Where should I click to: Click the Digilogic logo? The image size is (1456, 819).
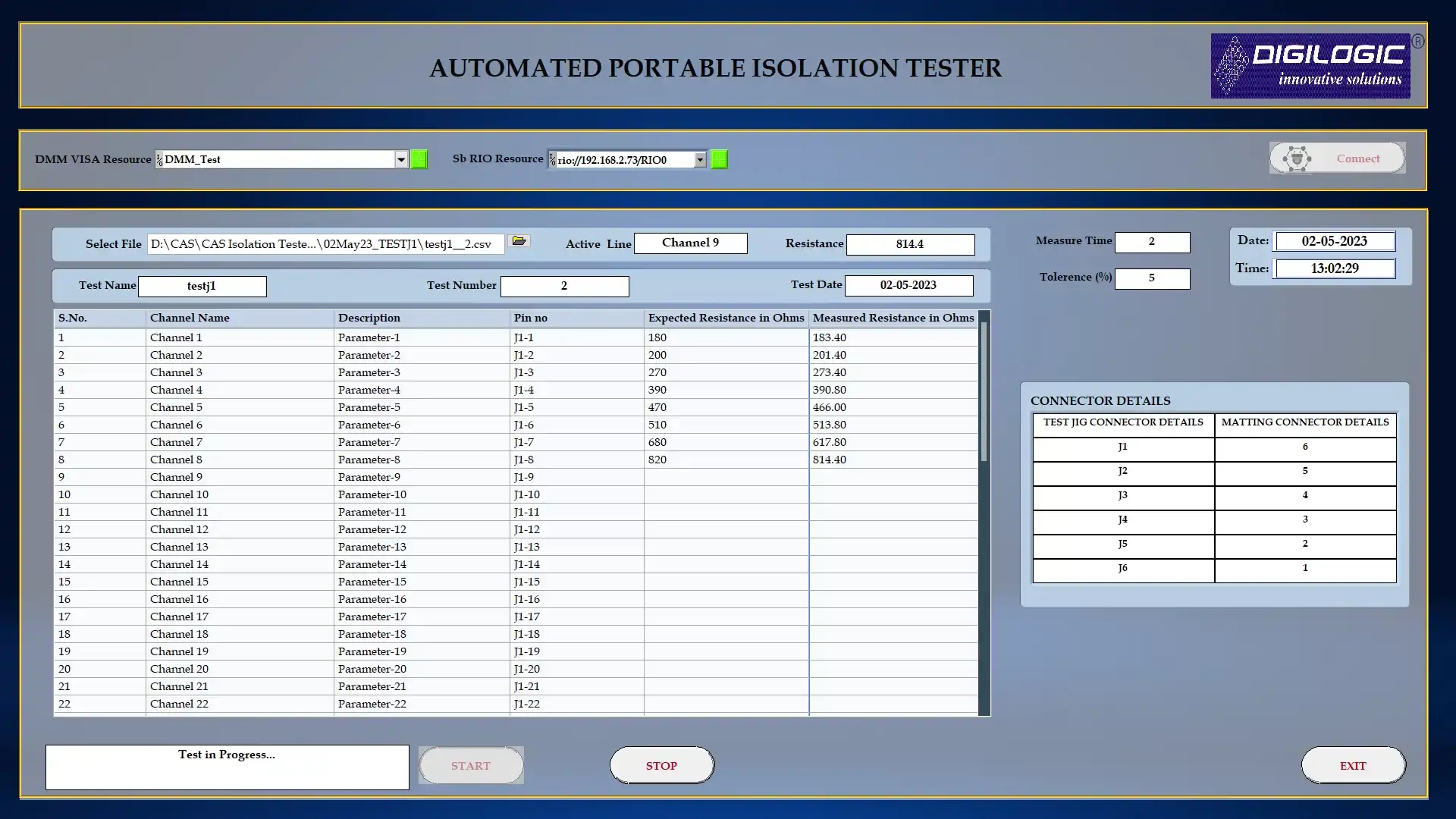pos(1310,66)
